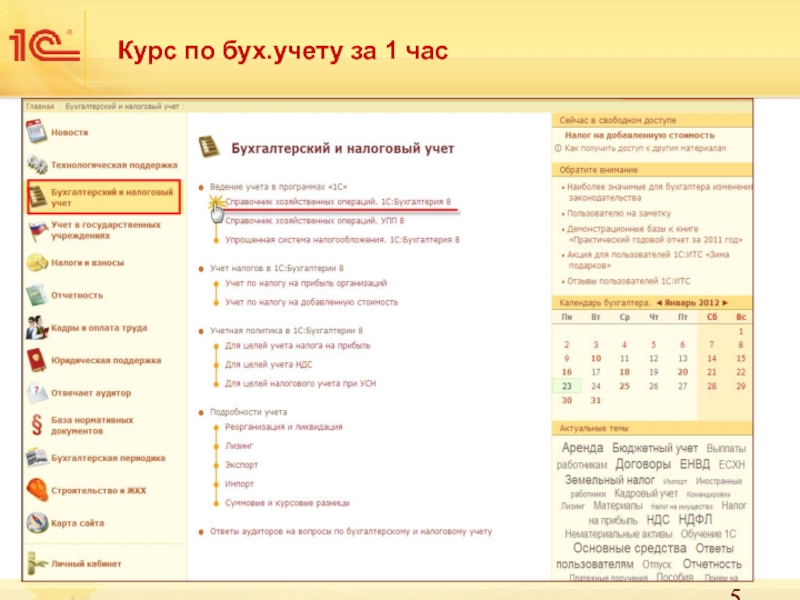Click the Новости newspaper icon
The width and height of the screenshot is (800, 600).
tap(36, 132)
